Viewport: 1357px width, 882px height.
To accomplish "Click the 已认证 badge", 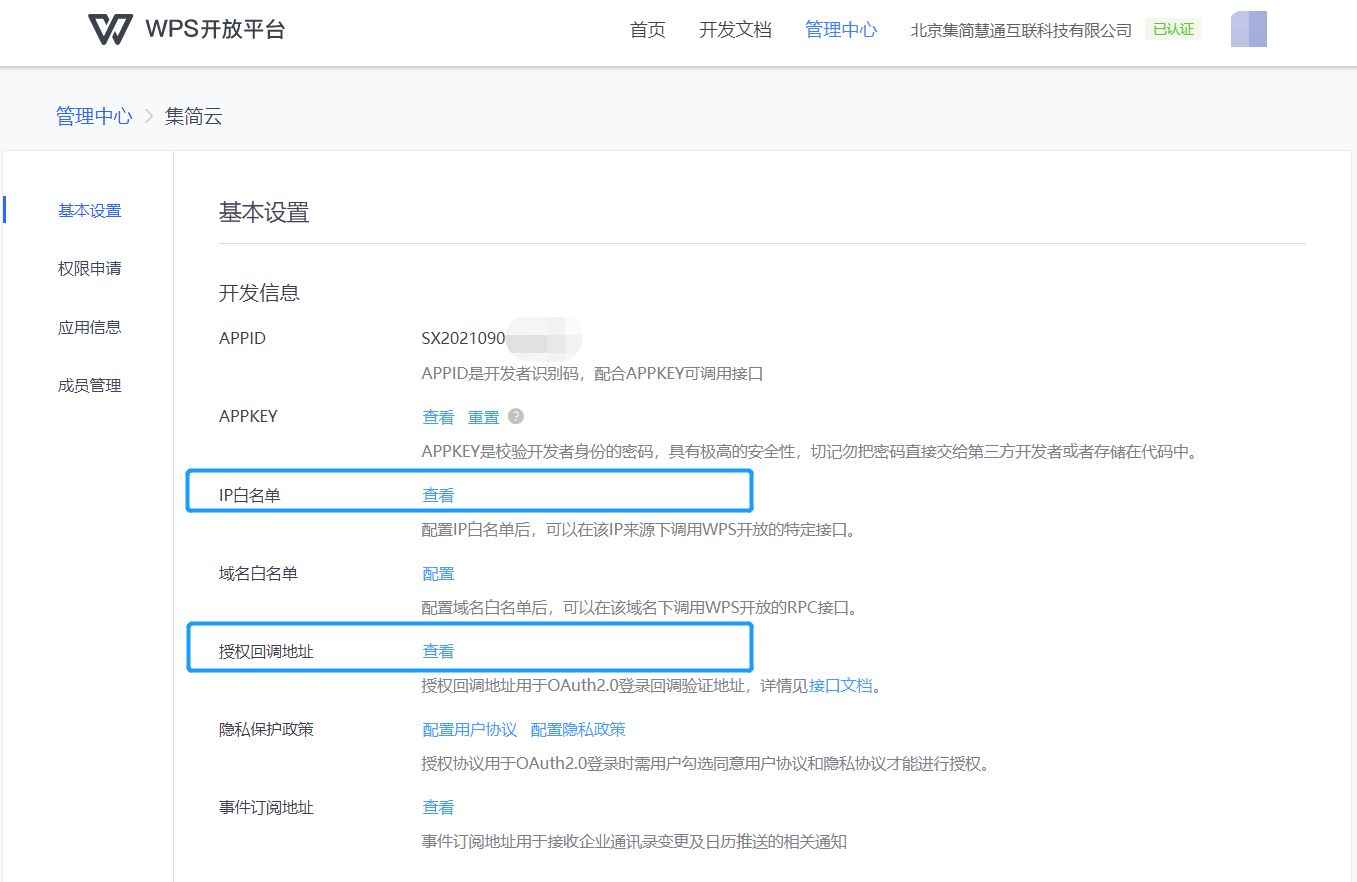I will [x=1173, y=29].
